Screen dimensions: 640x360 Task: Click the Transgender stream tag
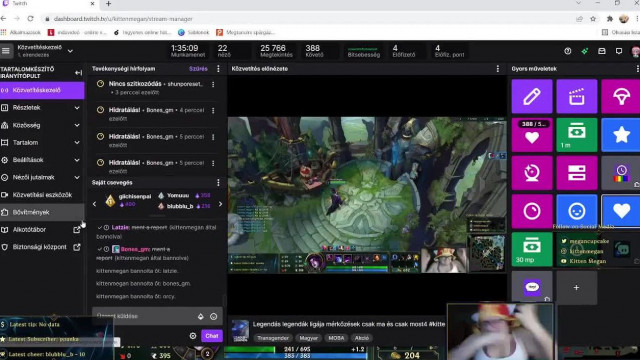[273, 338]
